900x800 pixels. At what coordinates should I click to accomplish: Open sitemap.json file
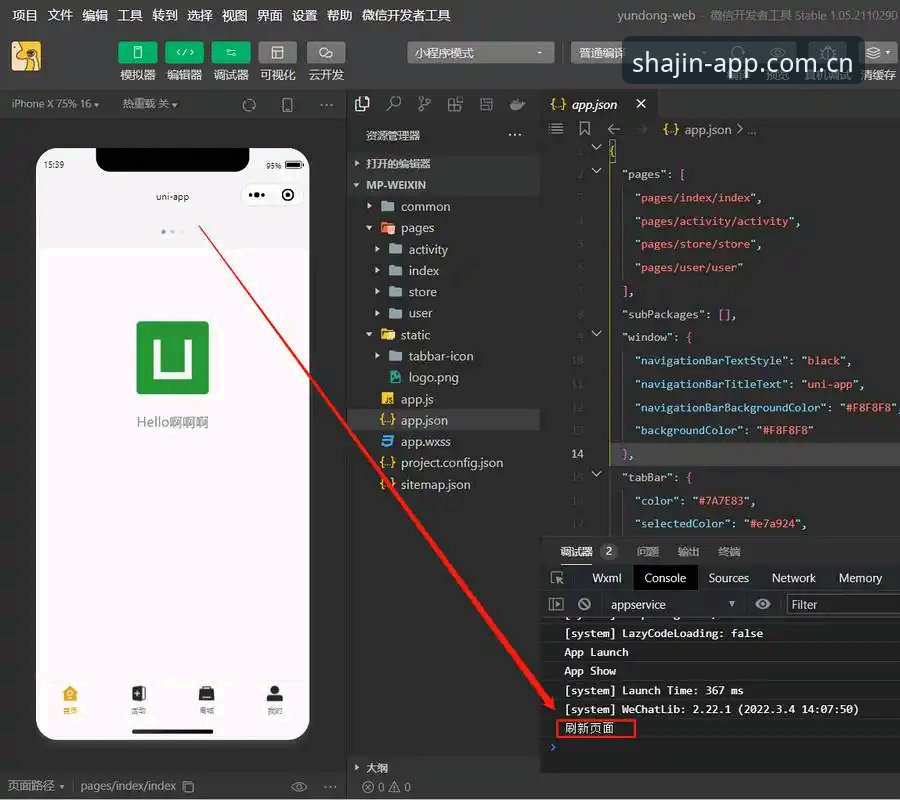(443, 484)
